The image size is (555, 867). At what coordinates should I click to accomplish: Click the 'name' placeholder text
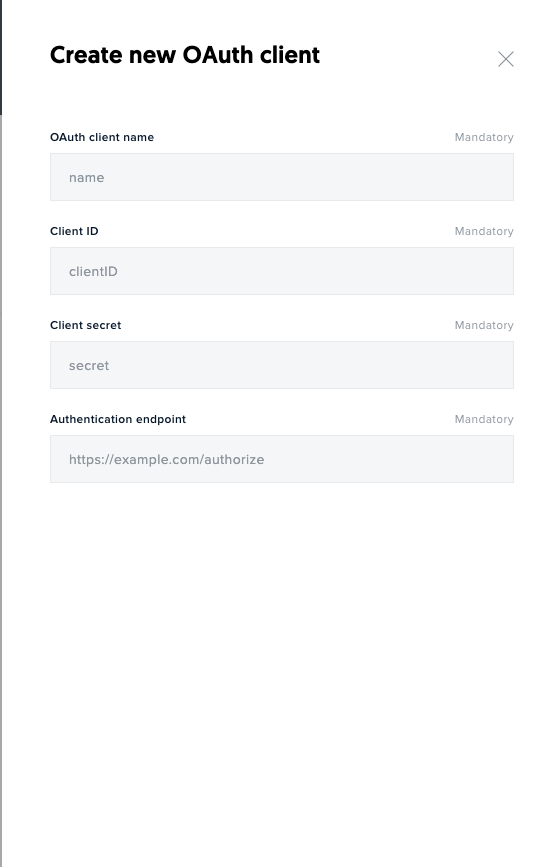[87, 177]
